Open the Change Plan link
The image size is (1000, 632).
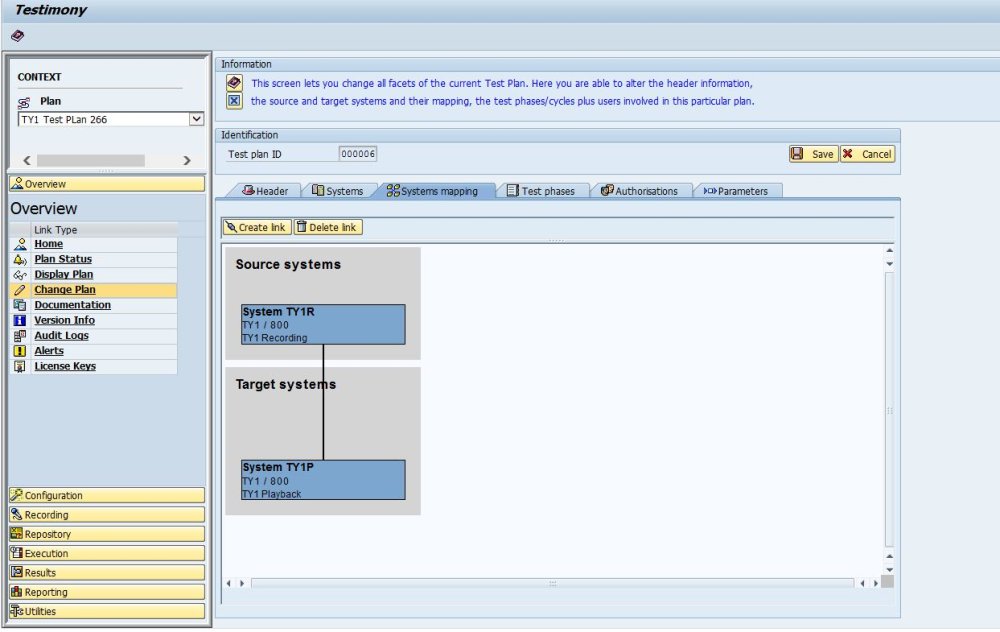[x=65, y=290]
